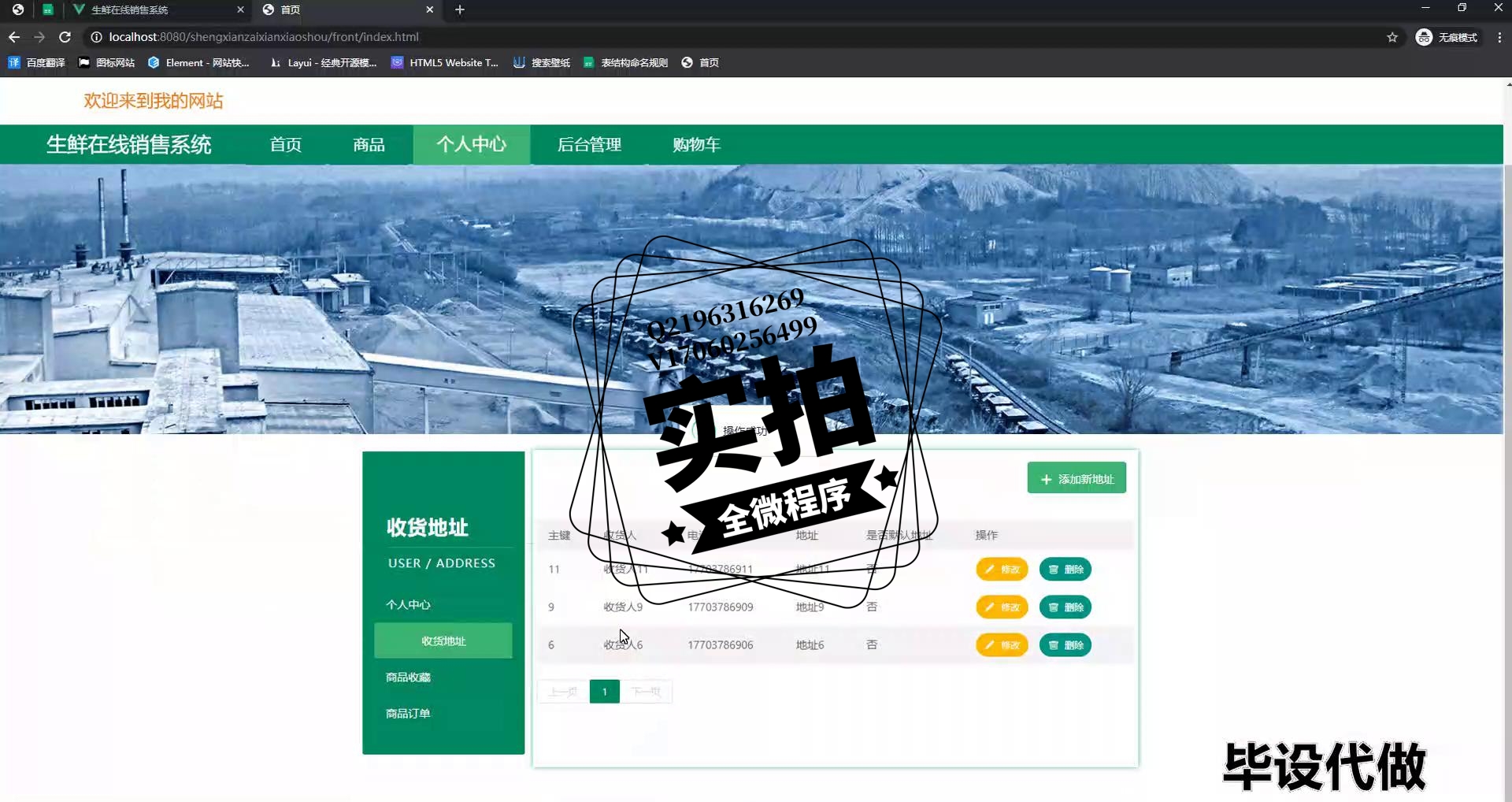Click phone number 17703786906
This screenshot has width=1512, height=802.
[720, 644]
